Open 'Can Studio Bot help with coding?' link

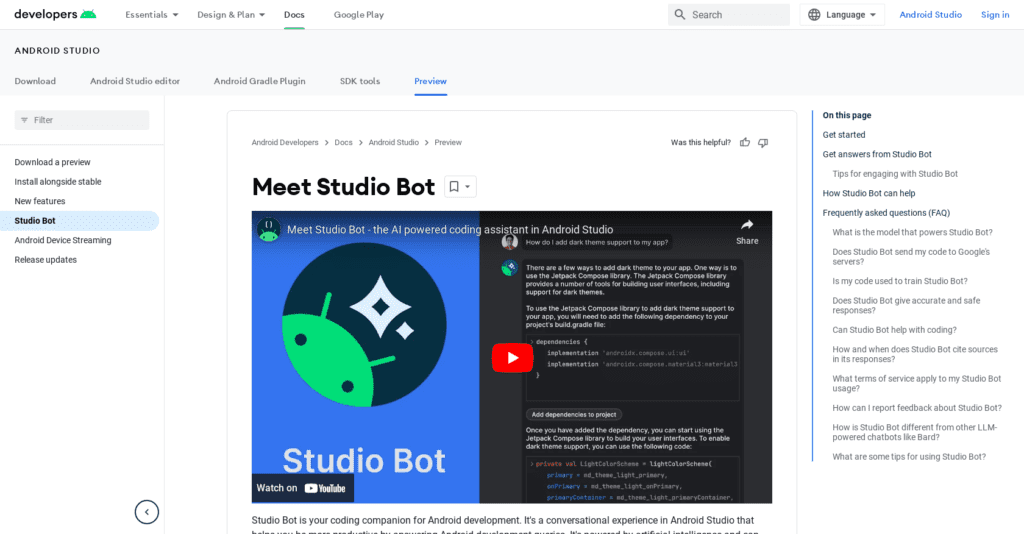[x=894, y=330]
